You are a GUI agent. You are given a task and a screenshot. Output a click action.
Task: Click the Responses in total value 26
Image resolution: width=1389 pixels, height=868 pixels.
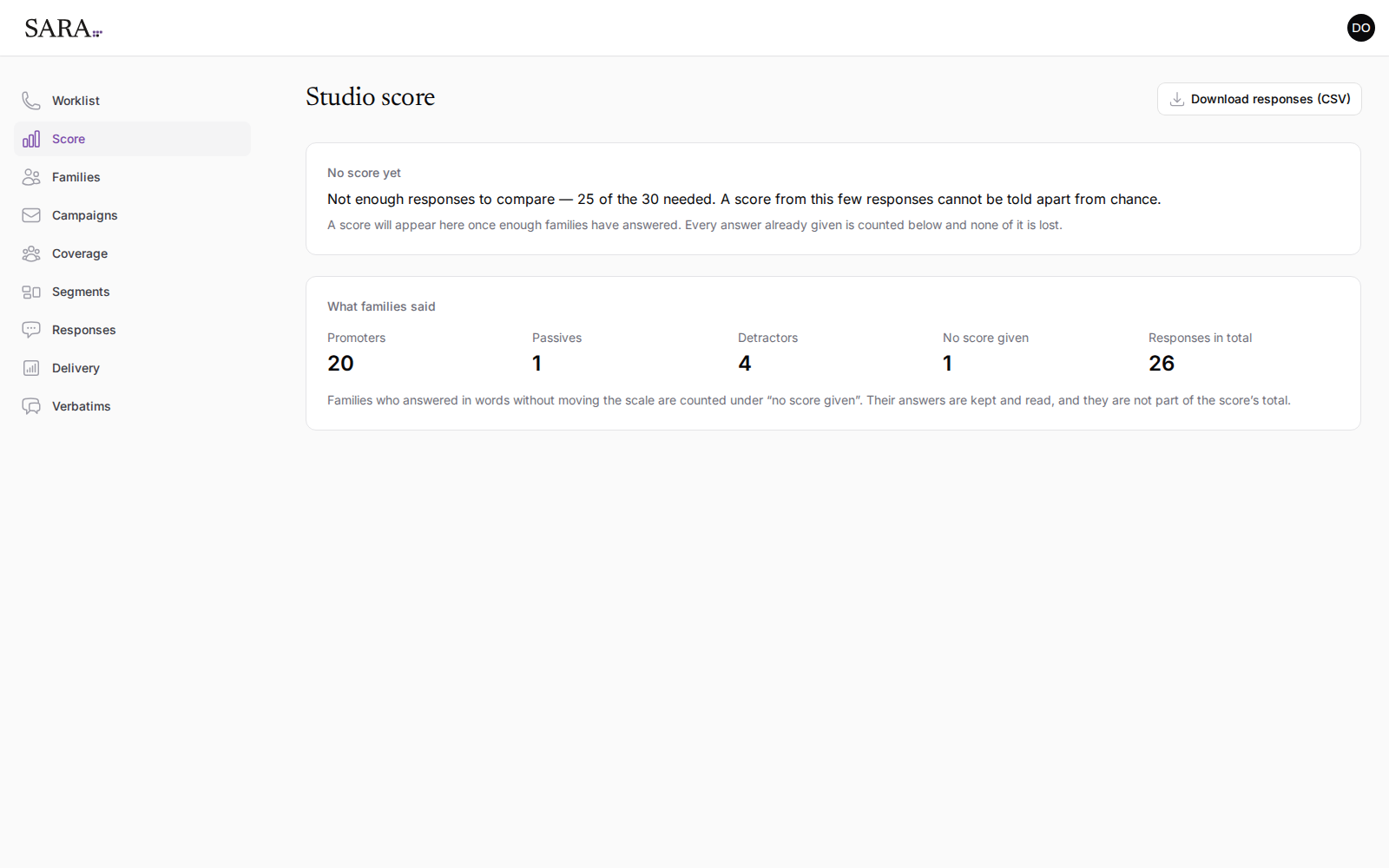(1162, 364)
